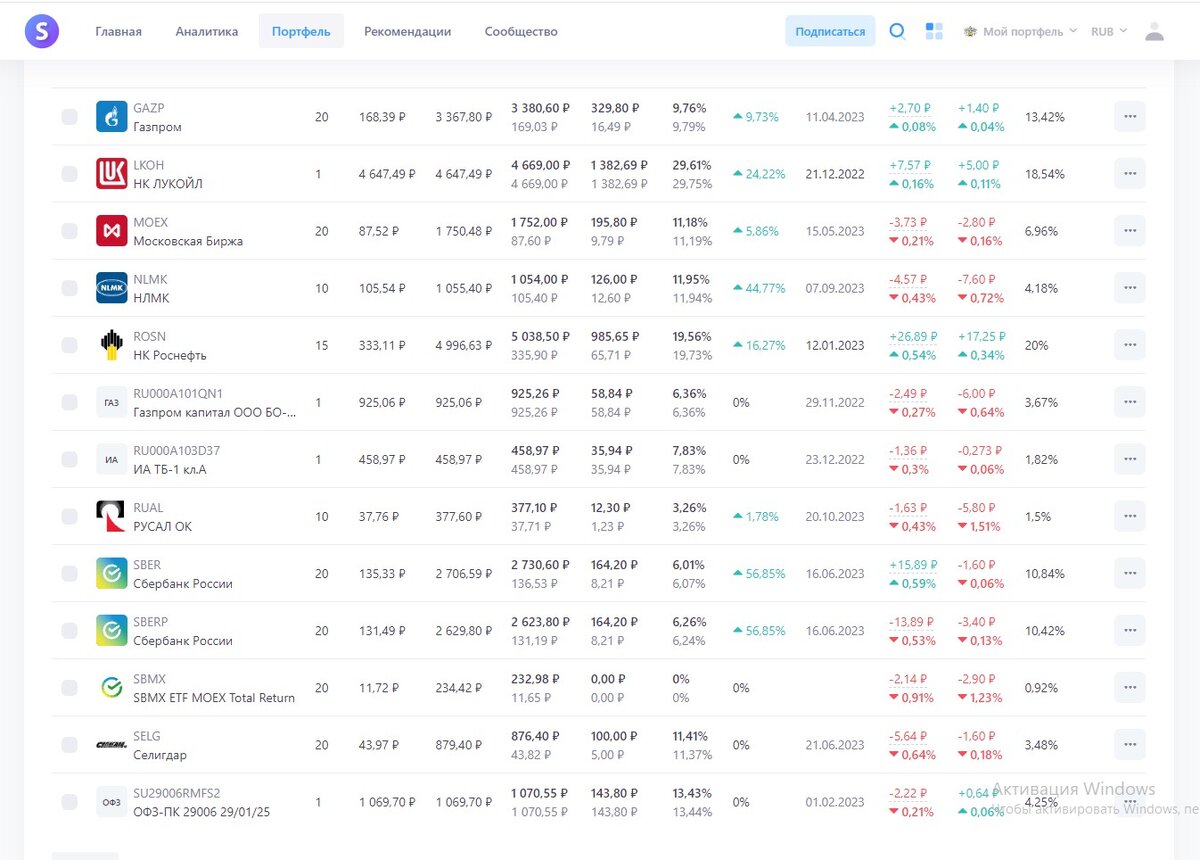Tick the checkbox for GAZP Газпром

click(69, 117)
